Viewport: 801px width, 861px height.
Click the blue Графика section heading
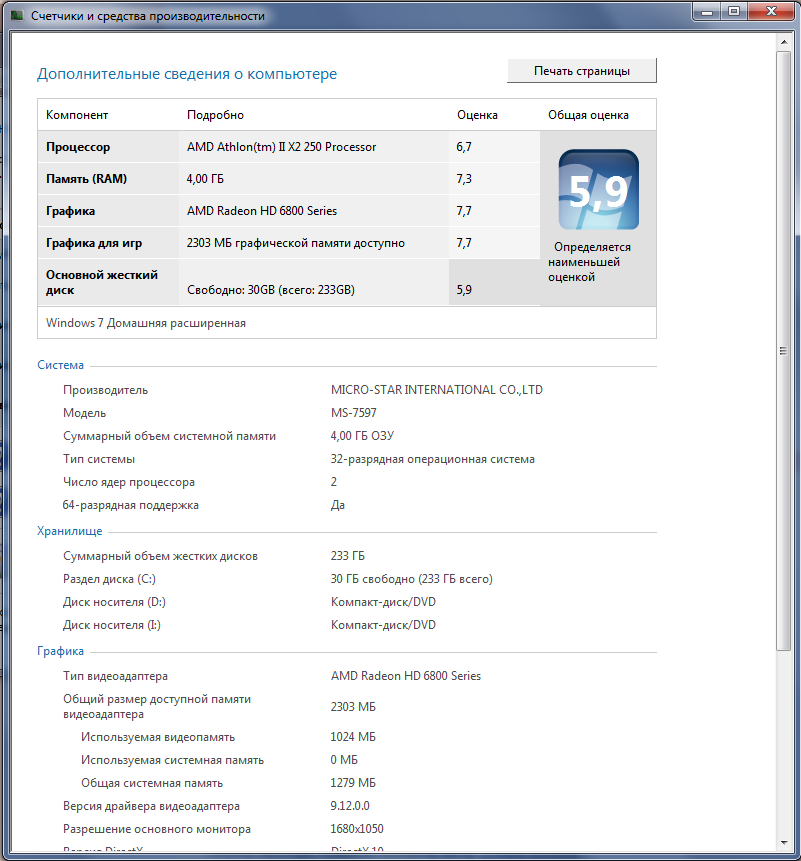pyautogui.click(x=60, y=651)
